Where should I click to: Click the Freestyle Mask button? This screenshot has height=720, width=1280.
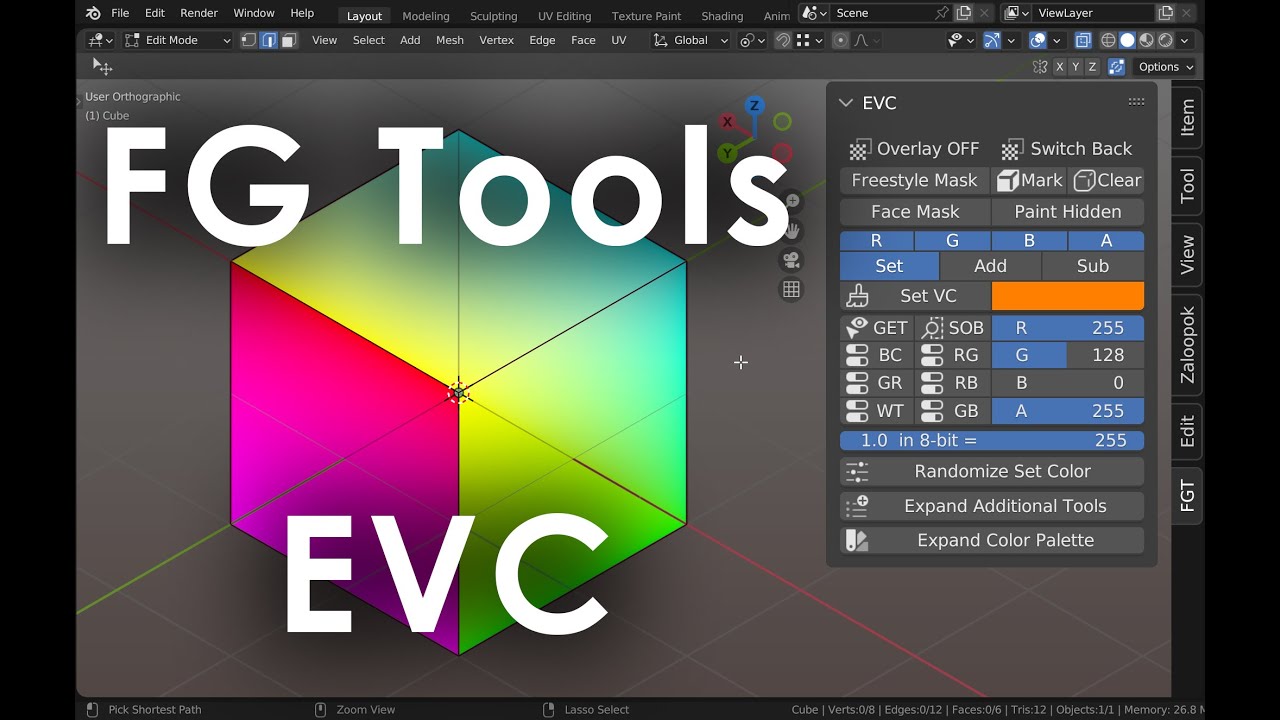click(914, 180)
